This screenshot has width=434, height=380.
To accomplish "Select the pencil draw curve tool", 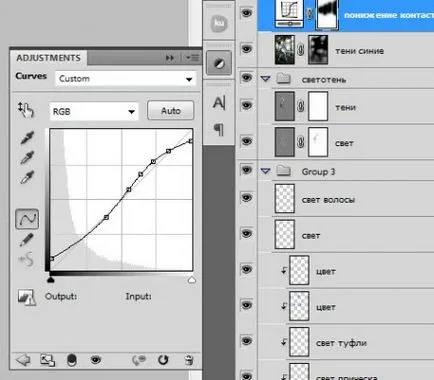I will click(26, 240).
